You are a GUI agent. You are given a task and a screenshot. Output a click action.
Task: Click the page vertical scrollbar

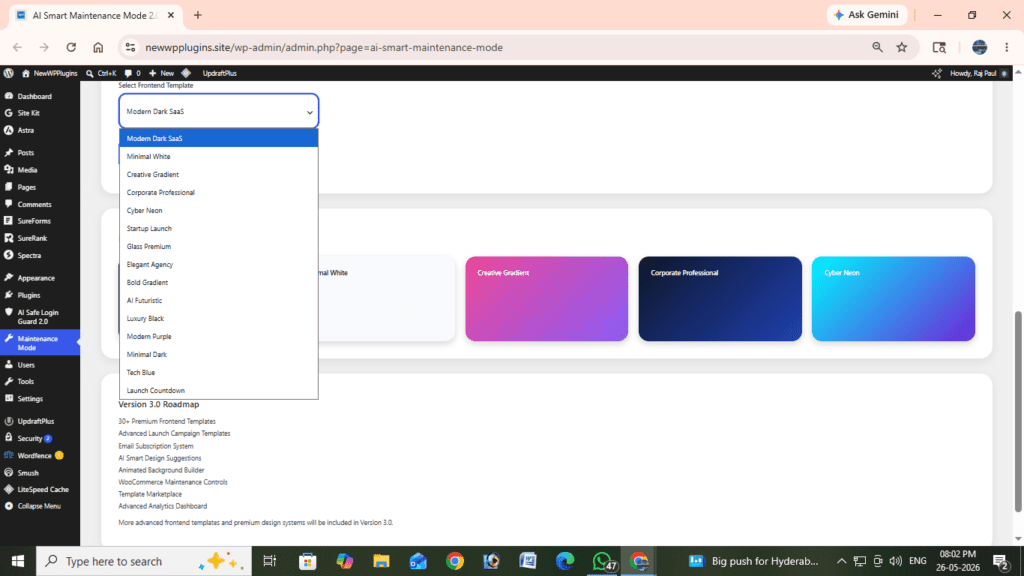(x=1017, y=411)
